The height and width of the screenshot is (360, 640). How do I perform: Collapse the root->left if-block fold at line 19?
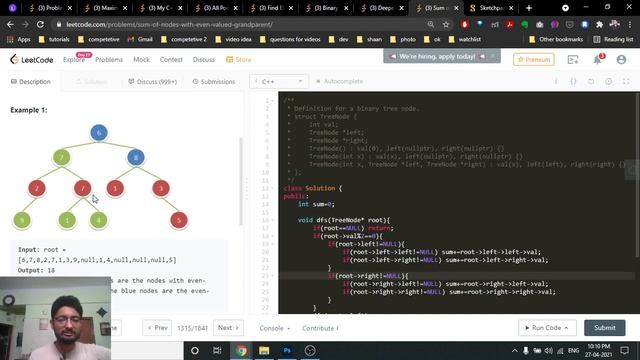272,244
